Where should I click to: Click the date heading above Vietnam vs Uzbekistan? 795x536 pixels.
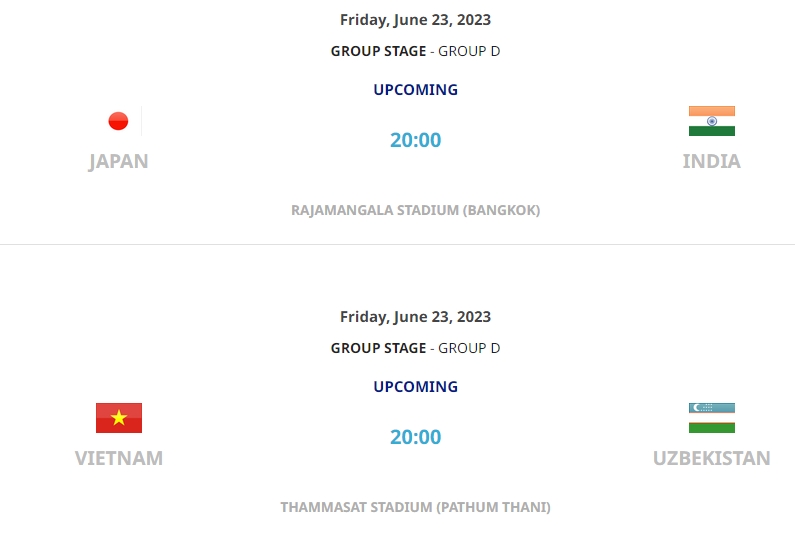[416, 317]
